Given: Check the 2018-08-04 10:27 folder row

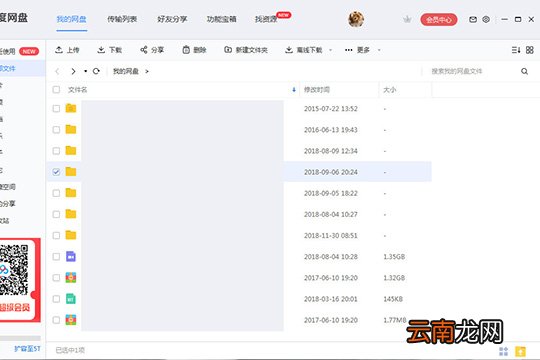Looking at the screenshot, I should click(x=56, y=215).
